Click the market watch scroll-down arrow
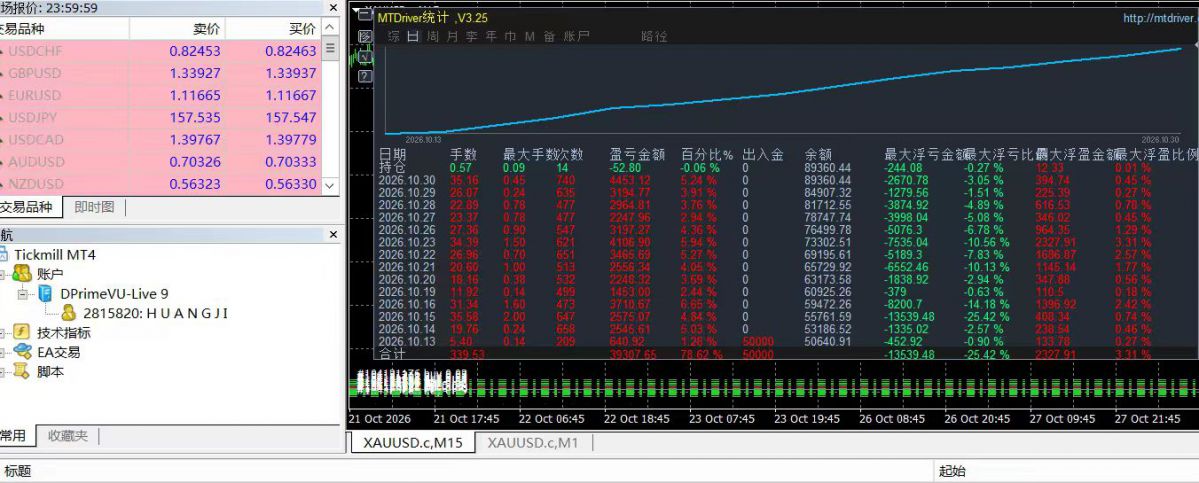Viewport: 1199px width, 483px height. (330, 185)
